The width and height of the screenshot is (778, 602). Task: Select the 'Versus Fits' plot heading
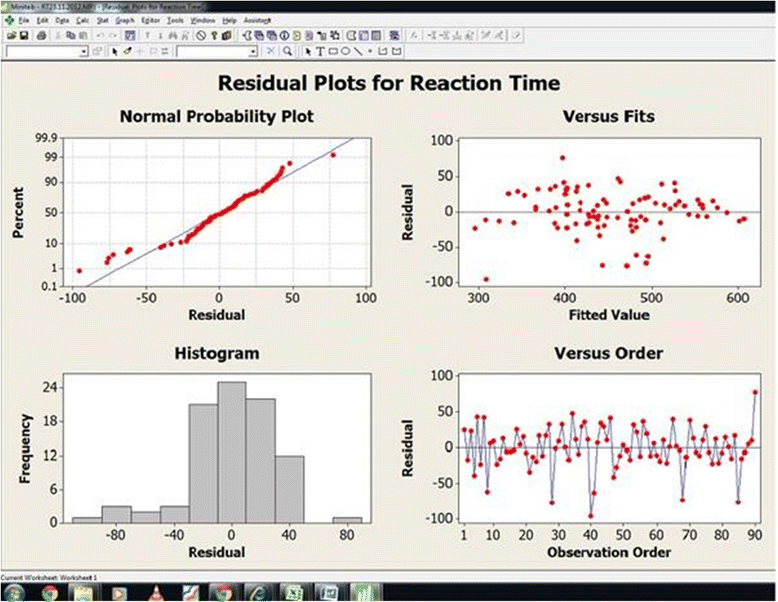click(x=609, y=116)
